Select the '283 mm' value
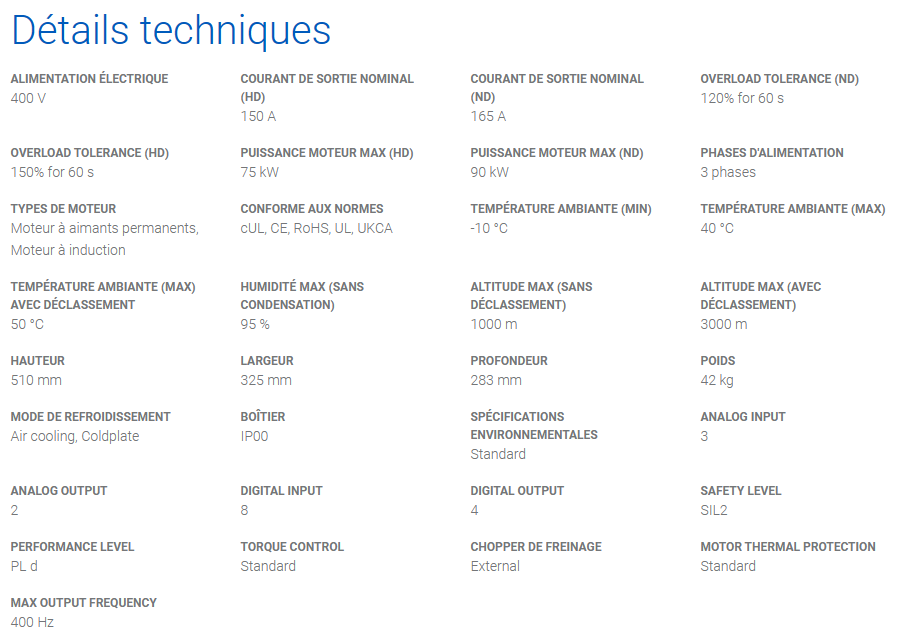This screenshot has height=644, width=902. [x=496, y=381]
